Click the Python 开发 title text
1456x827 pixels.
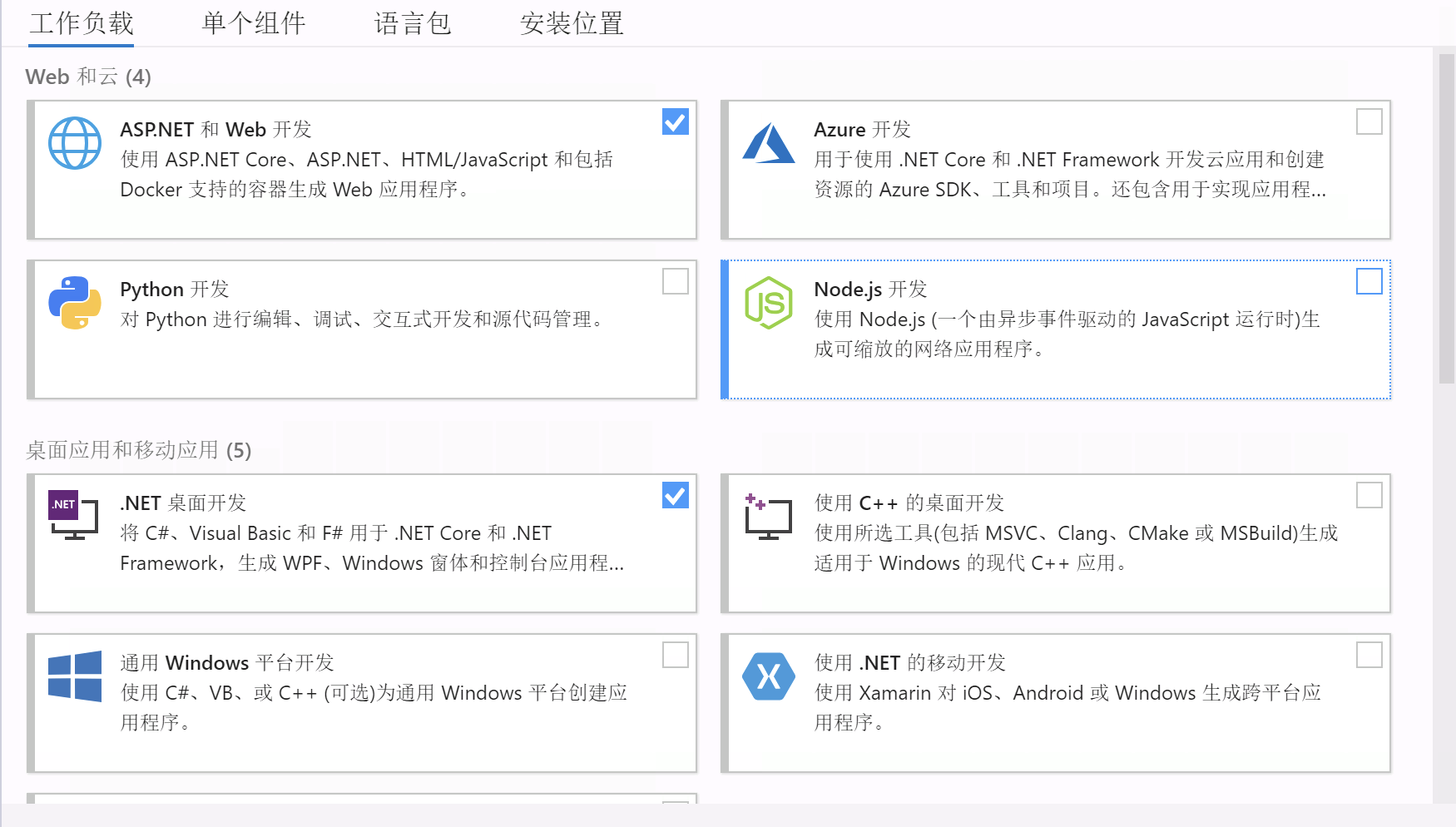(x=174, y=290)
